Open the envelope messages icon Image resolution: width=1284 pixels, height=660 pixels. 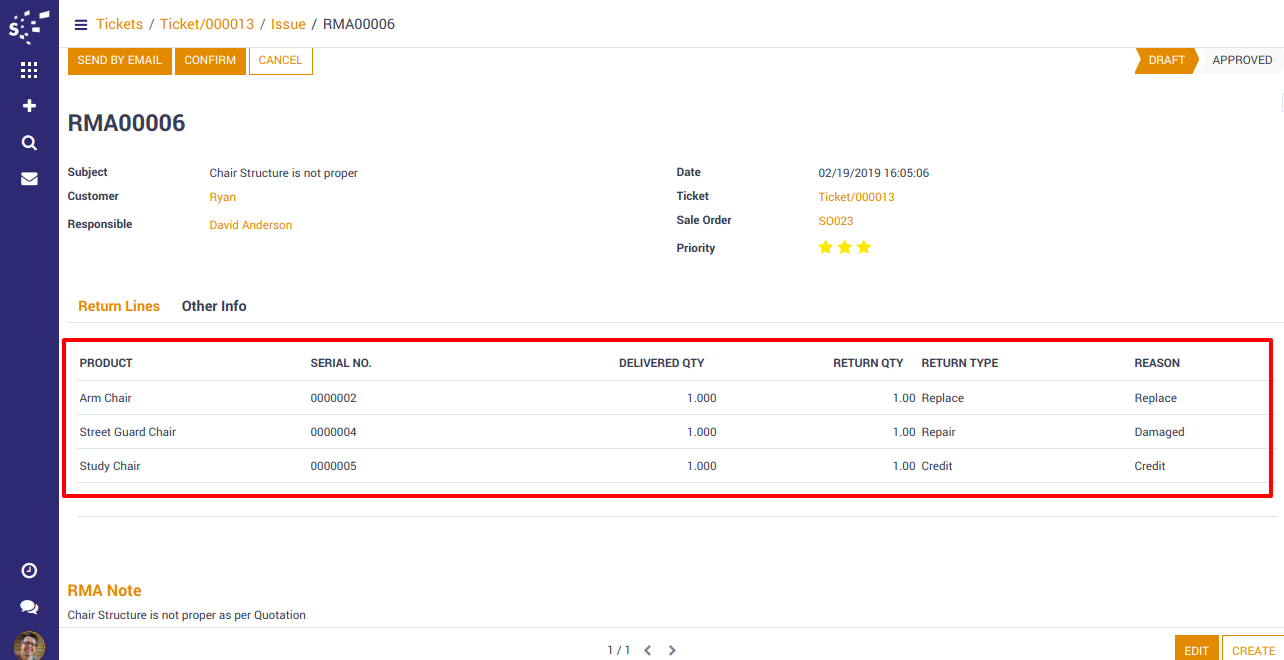click(29, 179)
